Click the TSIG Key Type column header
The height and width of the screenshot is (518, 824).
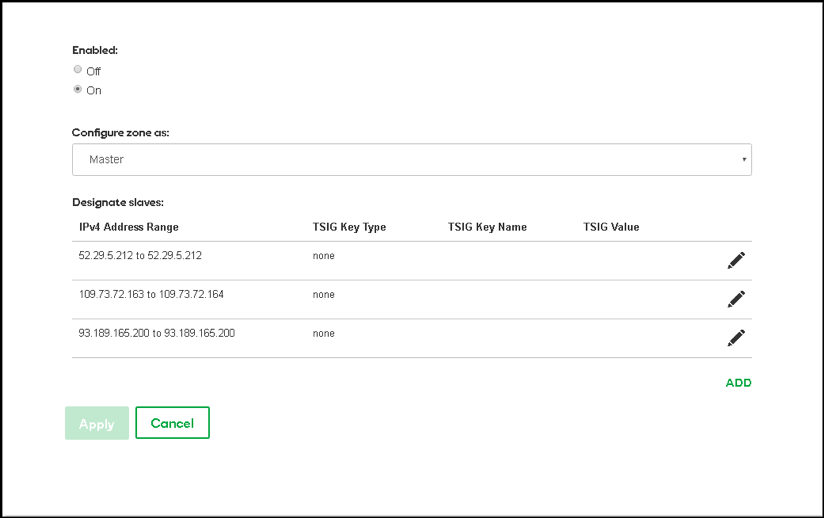click(x=349, y=227)
